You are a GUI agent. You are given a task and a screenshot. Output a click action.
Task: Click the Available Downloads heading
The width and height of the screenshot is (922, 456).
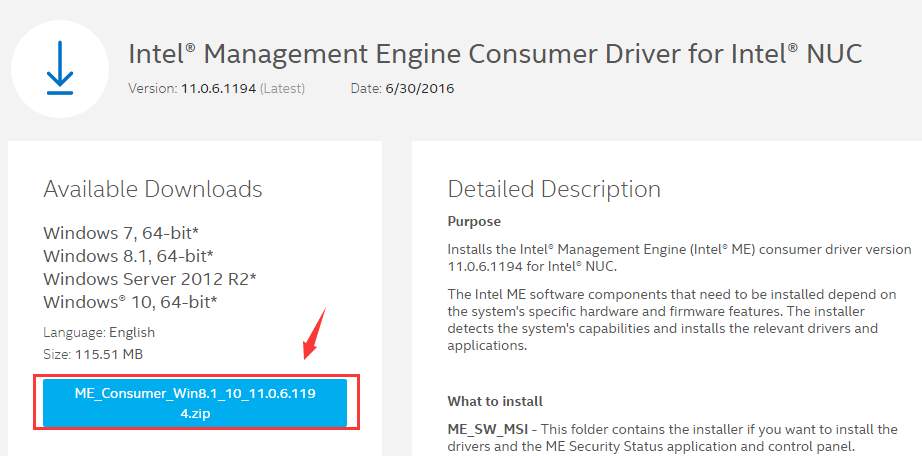click(x=153, y=189)
